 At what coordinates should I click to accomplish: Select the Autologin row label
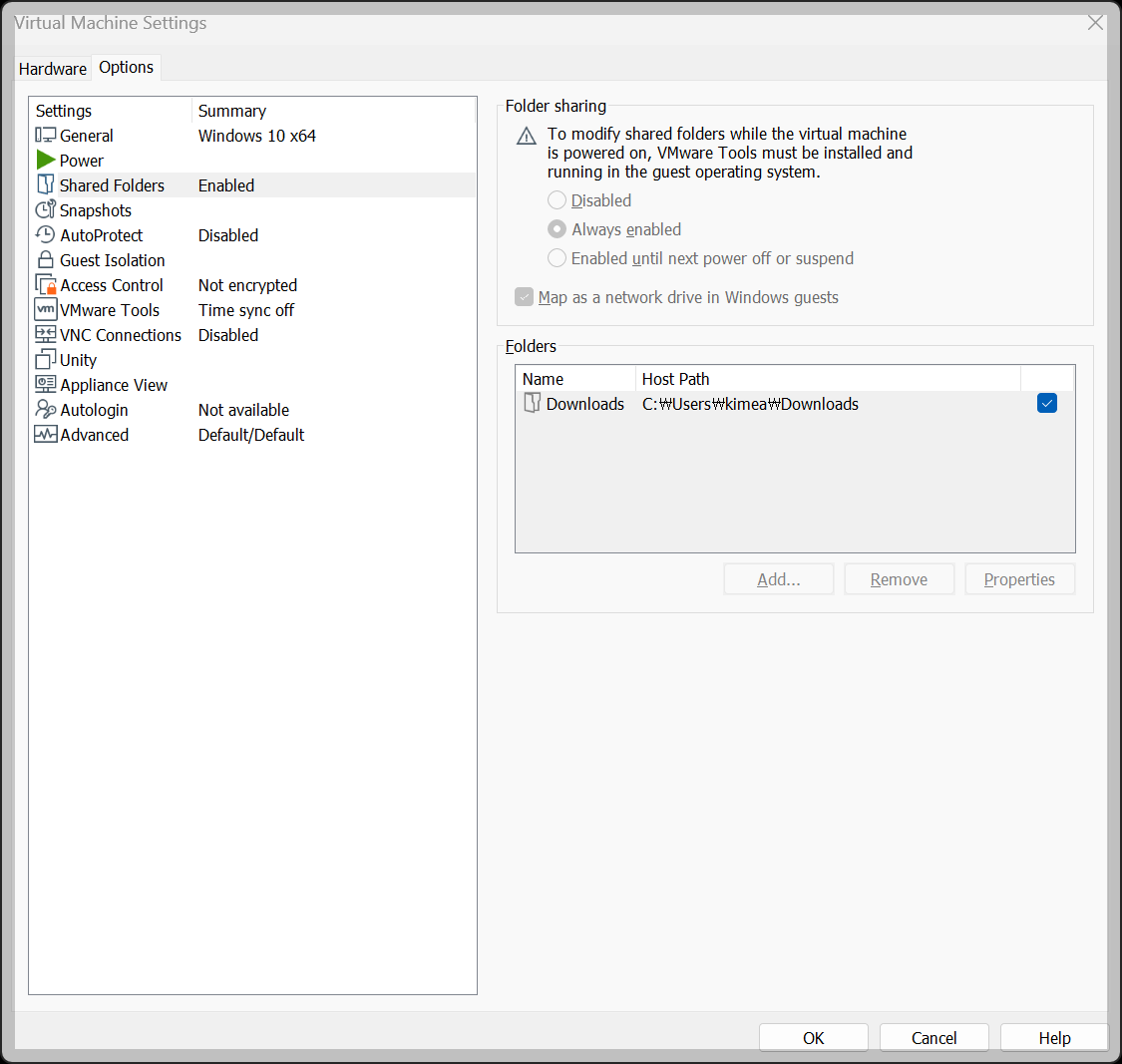pos(95,410)
